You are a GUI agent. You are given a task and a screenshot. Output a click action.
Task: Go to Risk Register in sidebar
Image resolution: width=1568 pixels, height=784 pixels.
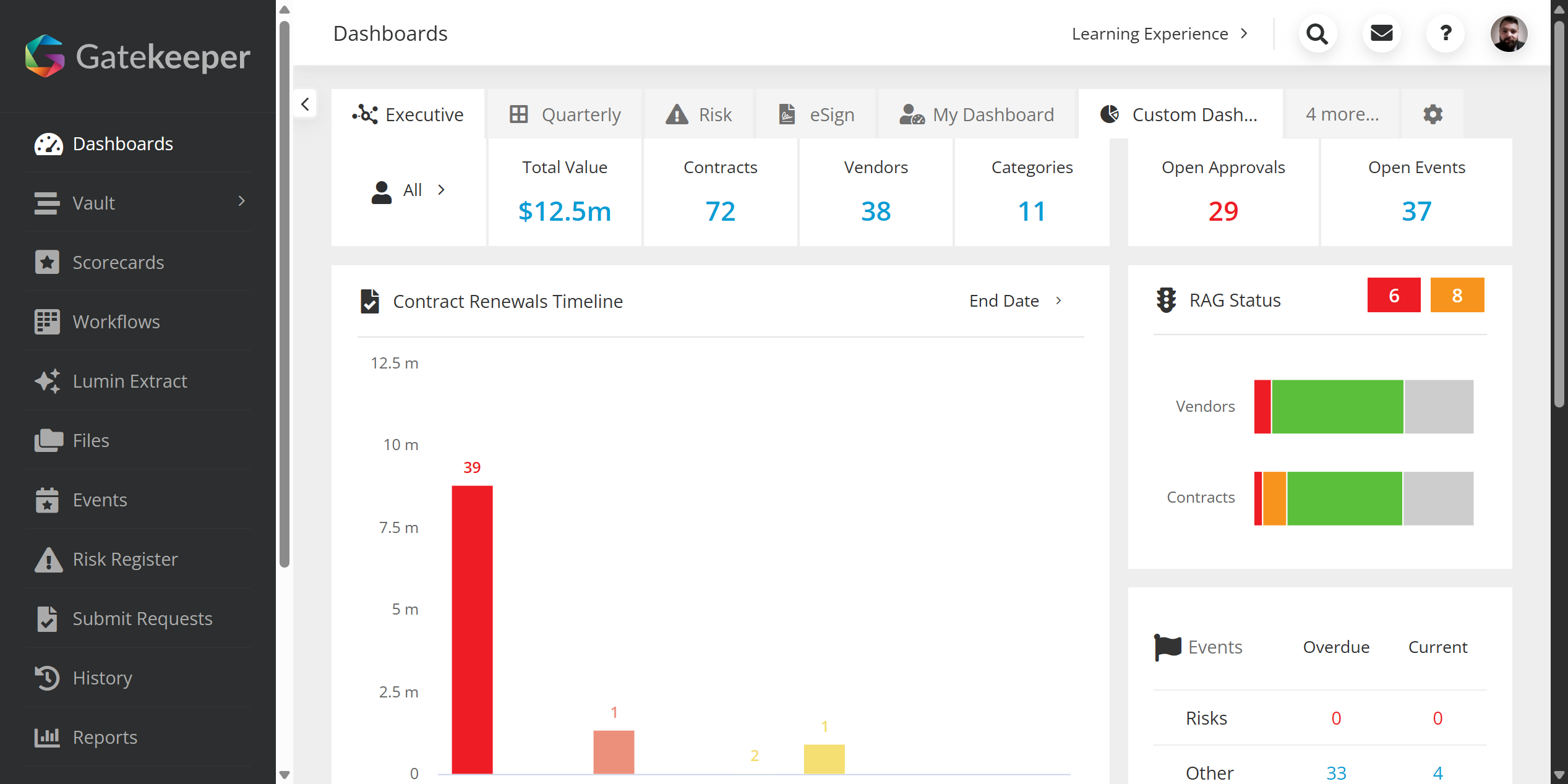pyautogui.click(x=125, y=559)
